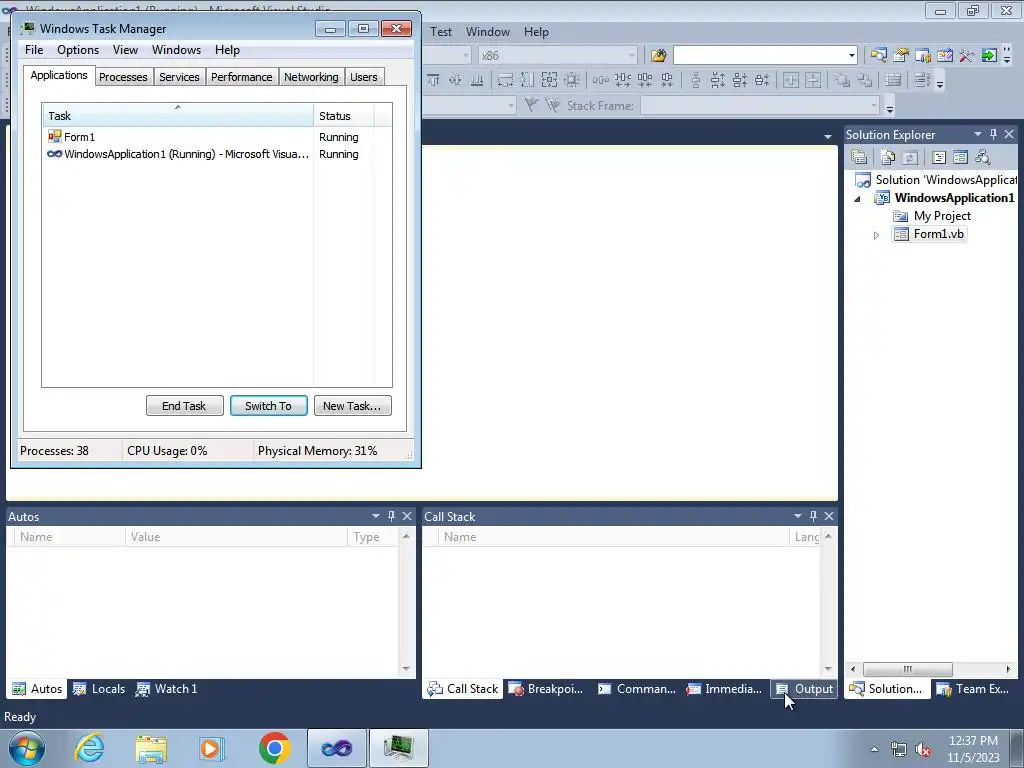This screenshot has width=1024, height=768.
Task: Click the Make Same Size layout icon
Action: point(549,80)
